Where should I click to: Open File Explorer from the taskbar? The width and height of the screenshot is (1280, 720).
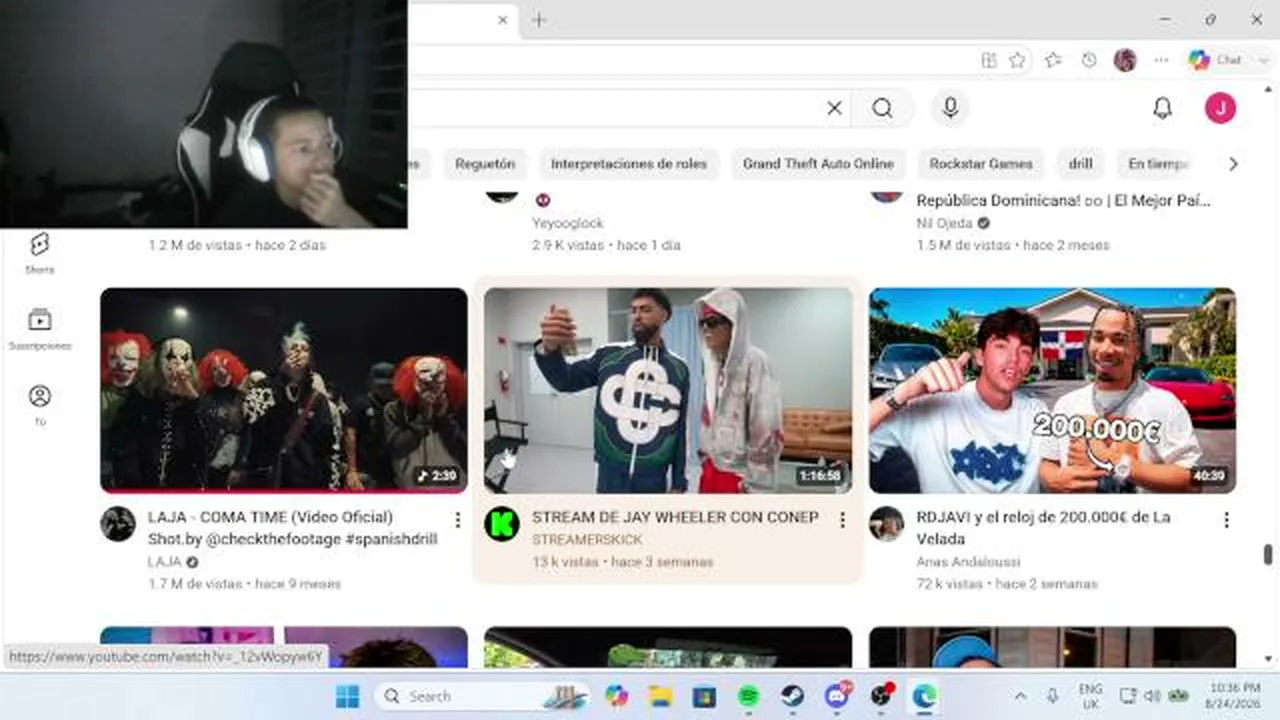pyautogui.click(x=660, y=696)
